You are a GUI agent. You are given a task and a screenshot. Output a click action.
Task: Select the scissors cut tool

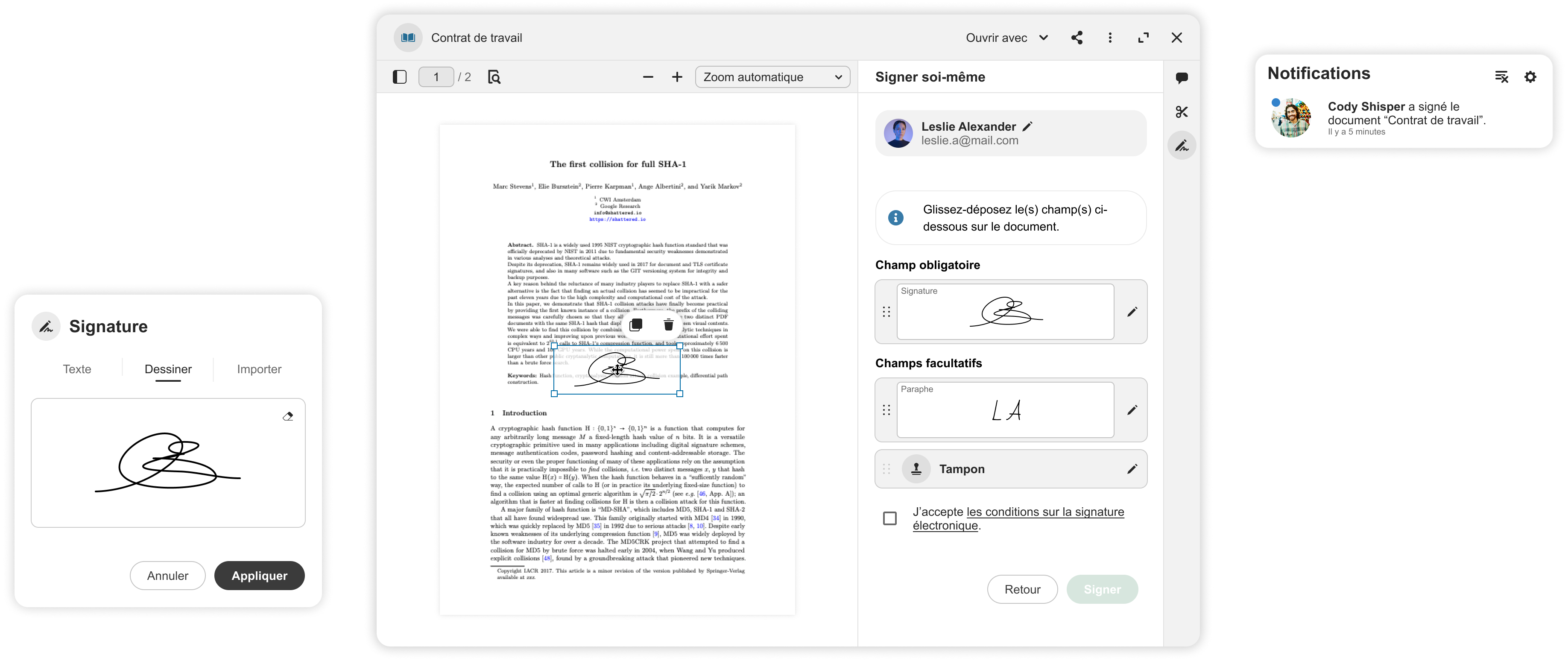(x=1182, y=112)
